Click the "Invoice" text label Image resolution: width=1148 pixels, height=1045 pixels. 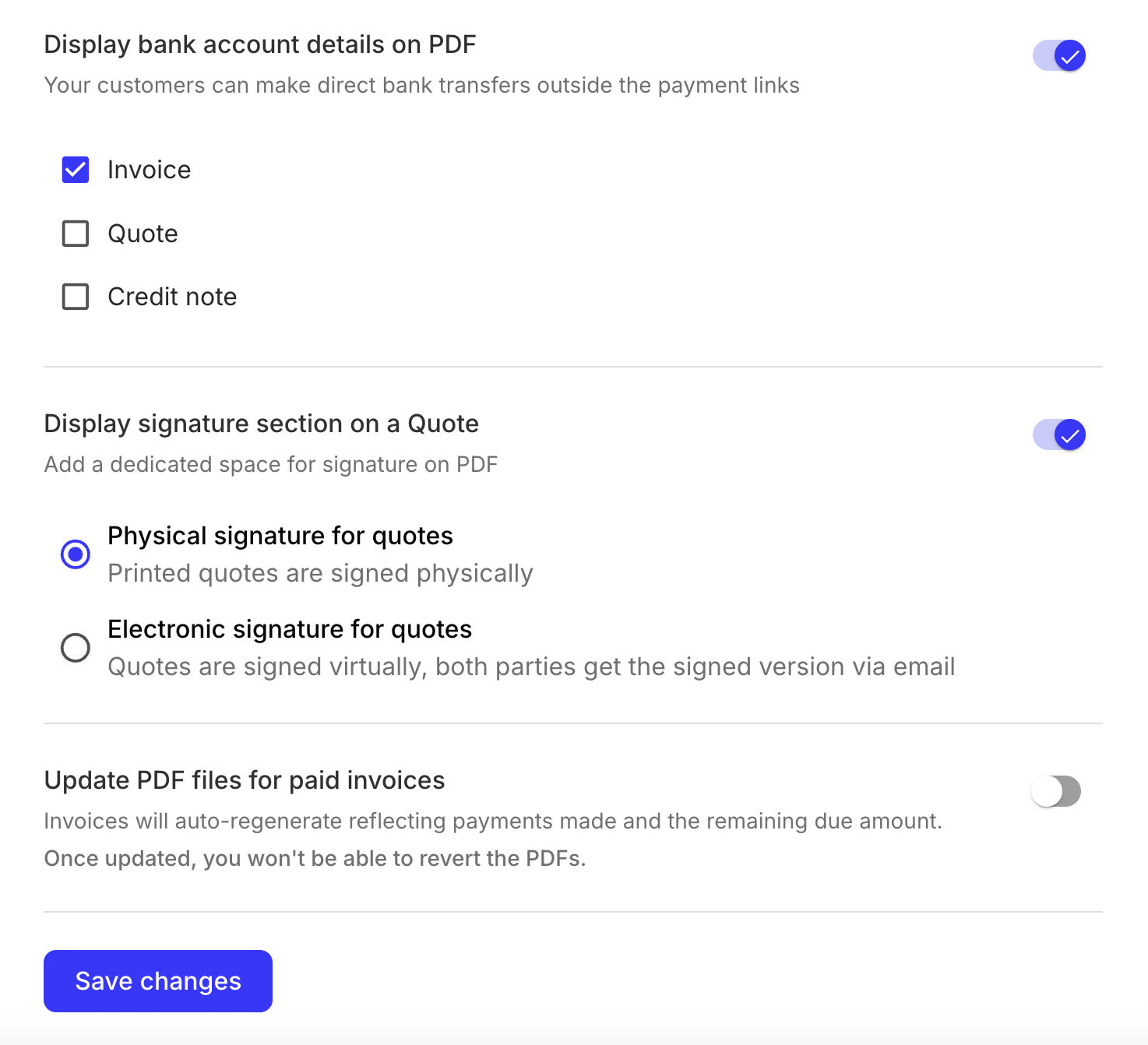click(x=149, y=170)
